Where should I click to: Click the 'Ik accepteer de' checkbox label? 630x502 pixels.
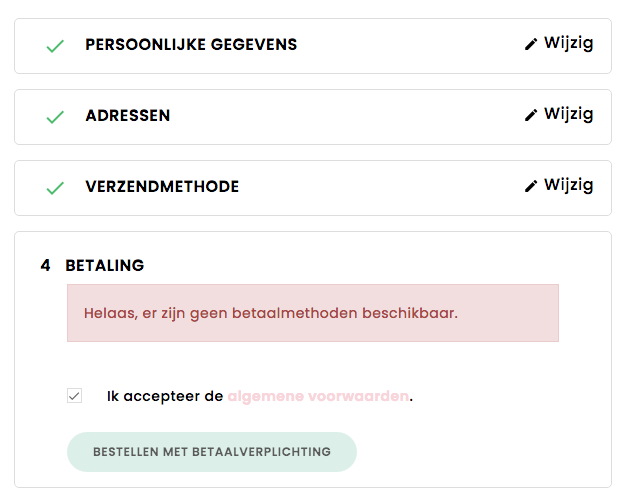pos(165,396)
